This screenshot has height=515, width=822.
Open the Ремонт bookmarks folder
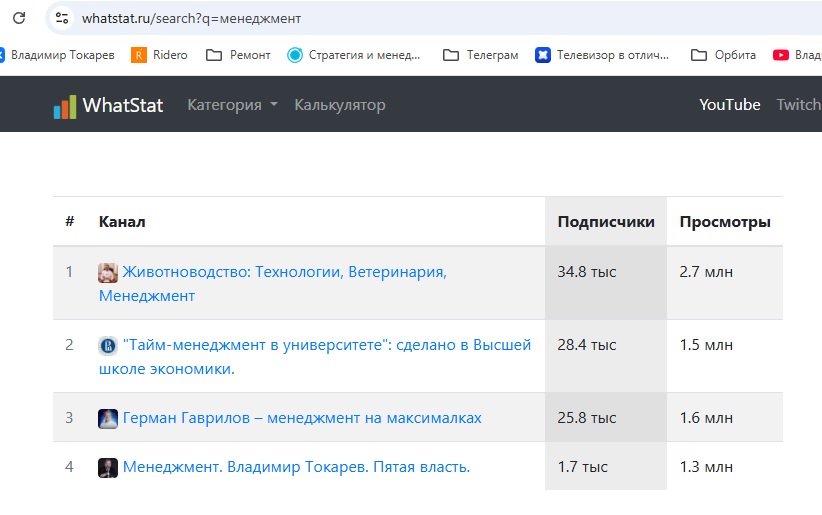(x=239, y=55)
